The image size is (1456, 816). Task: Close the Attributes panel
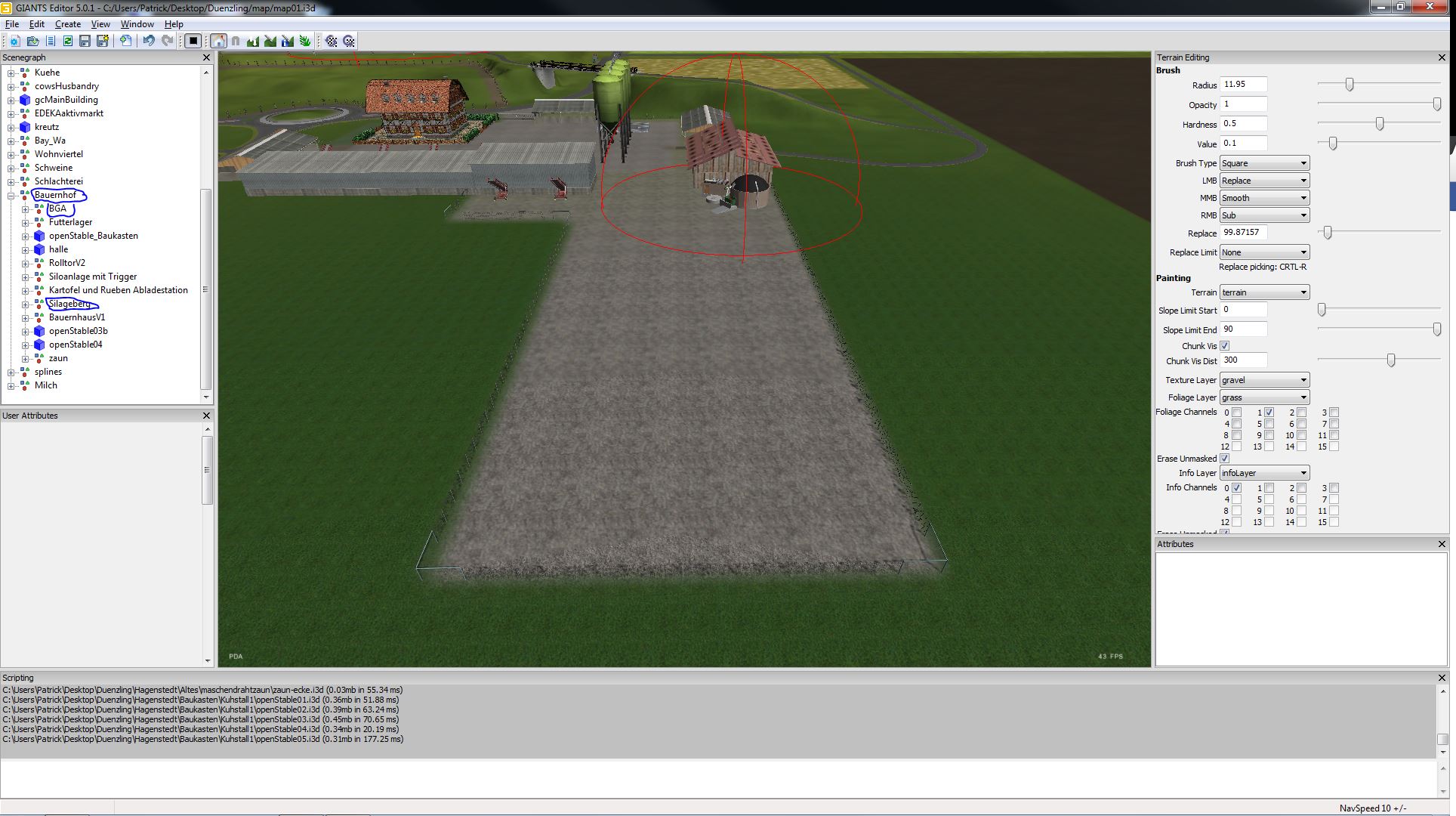click(x=1442, y=544)
